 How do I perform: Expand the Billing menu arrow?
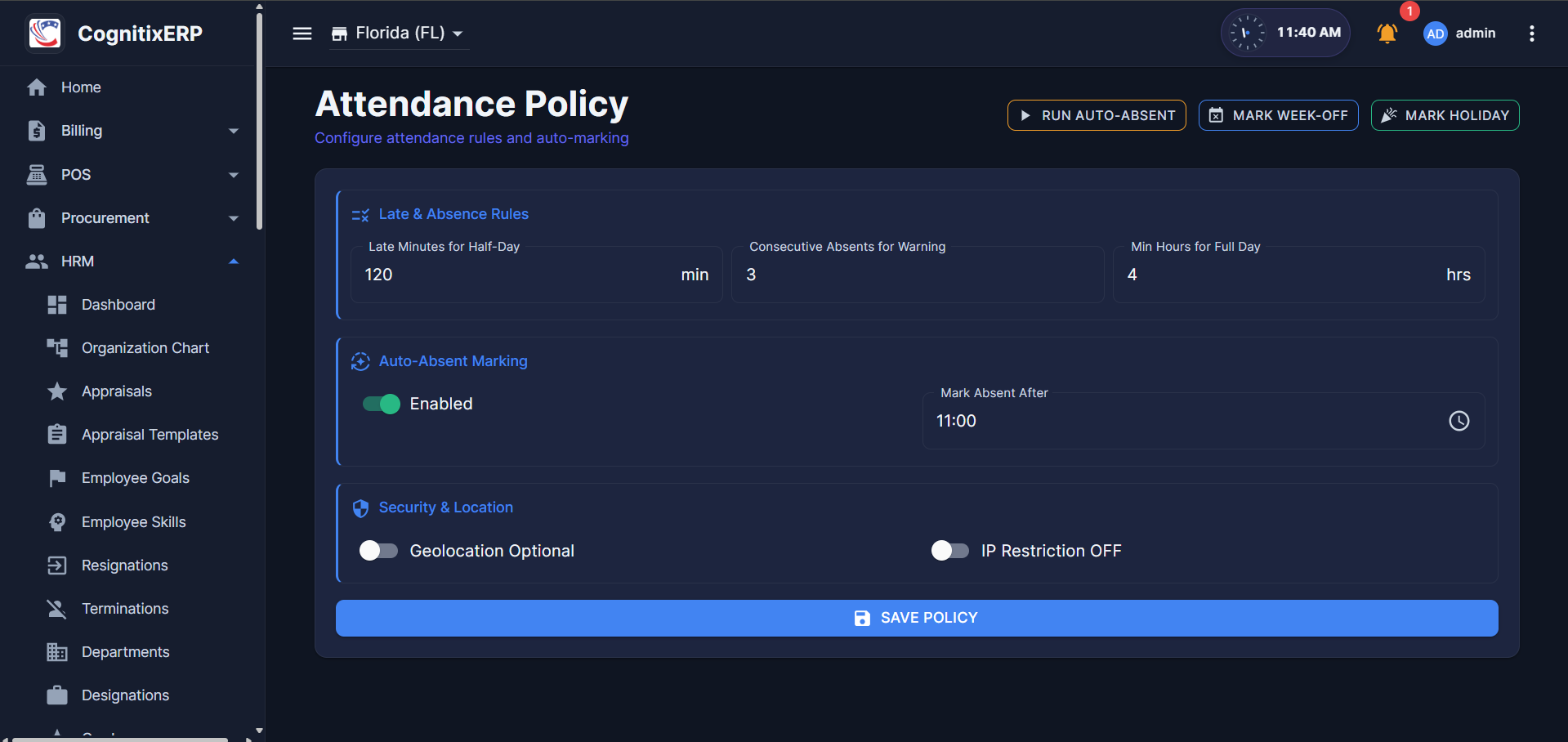234,131
